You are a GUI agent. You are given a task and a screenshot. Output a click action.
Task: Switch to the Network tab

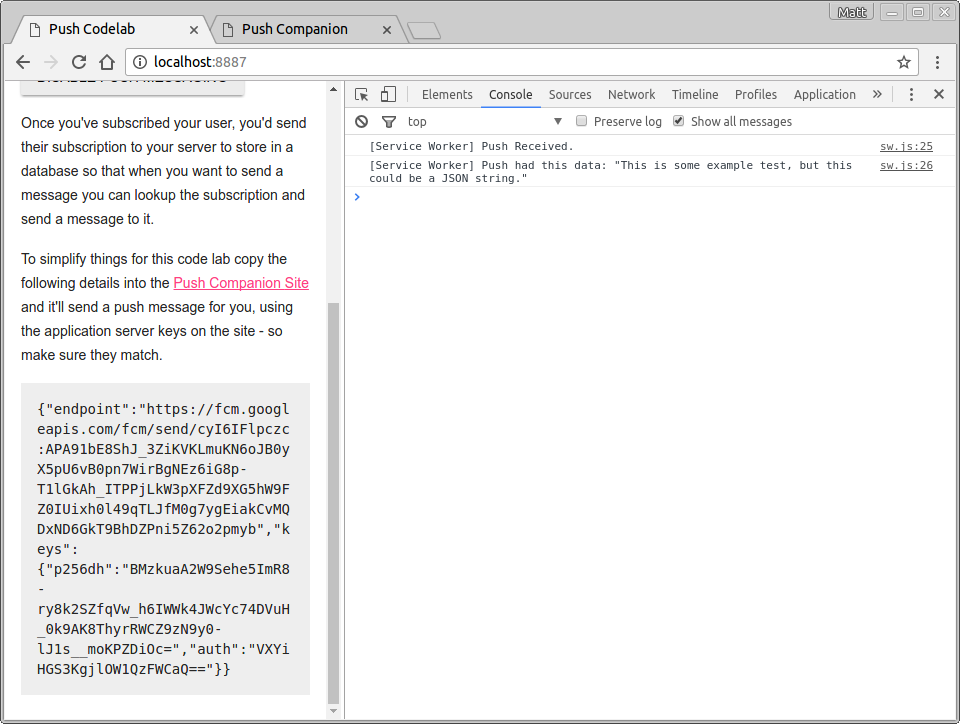[631, 95]
